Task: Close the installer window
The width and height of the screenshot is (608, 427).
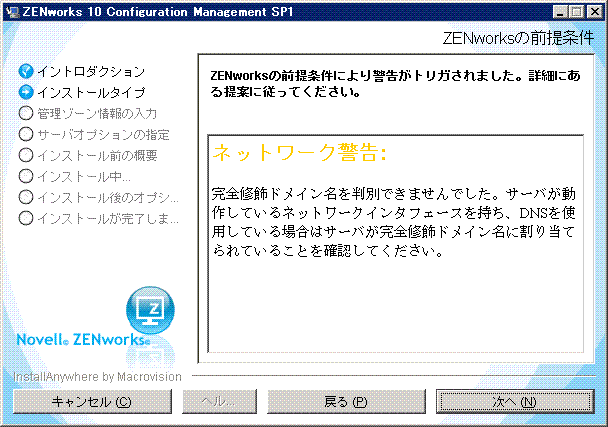Action: point(594,12)
